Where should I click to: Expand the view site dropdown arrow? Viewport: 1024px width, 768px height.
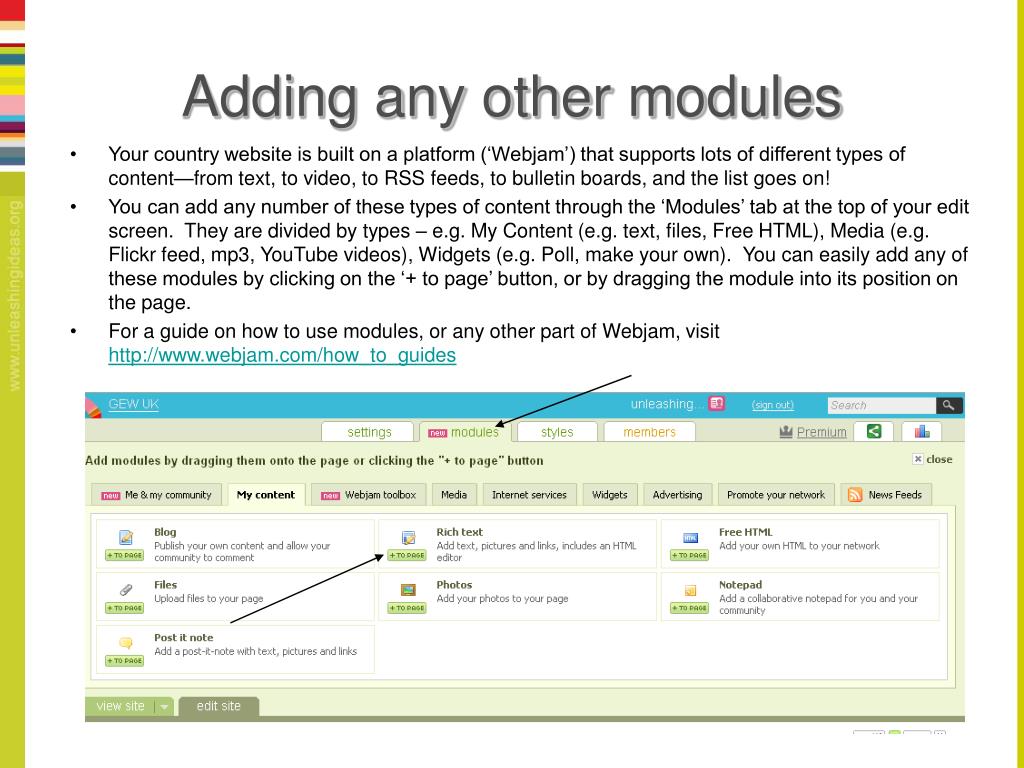tap(164, 707)
